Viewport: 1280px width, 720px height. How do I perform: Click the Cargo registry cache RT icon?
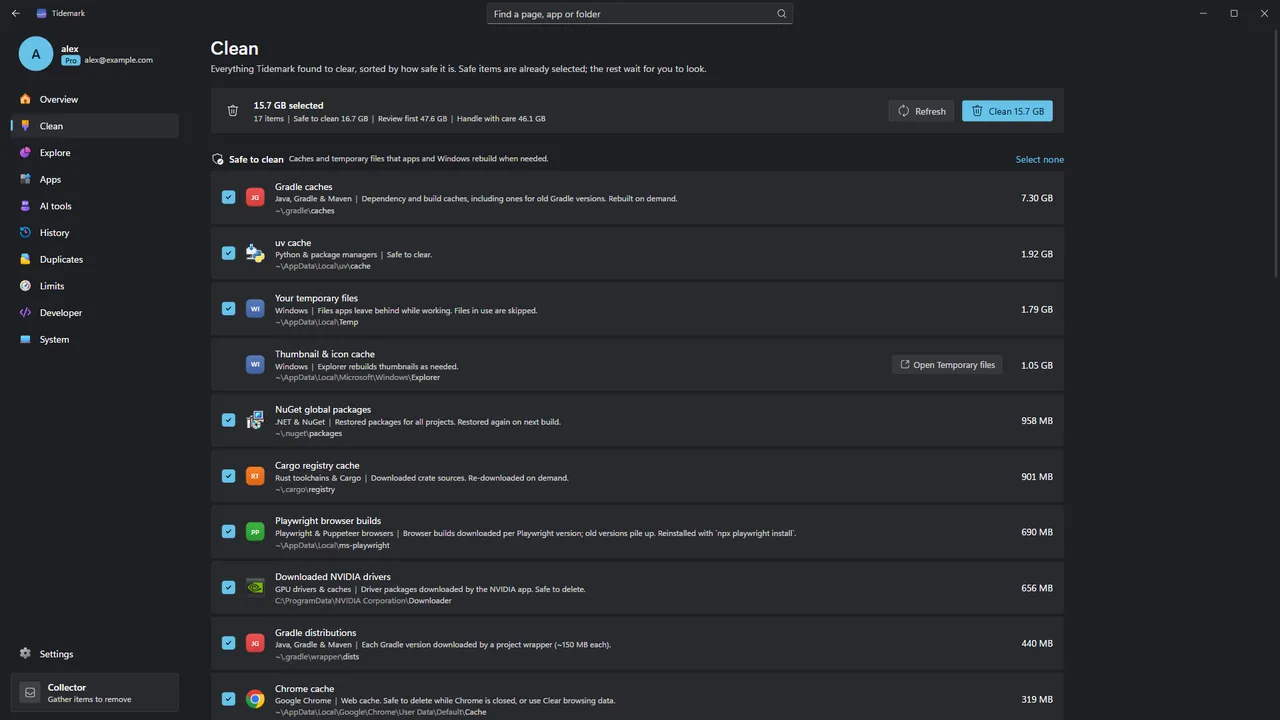[255, 476]
